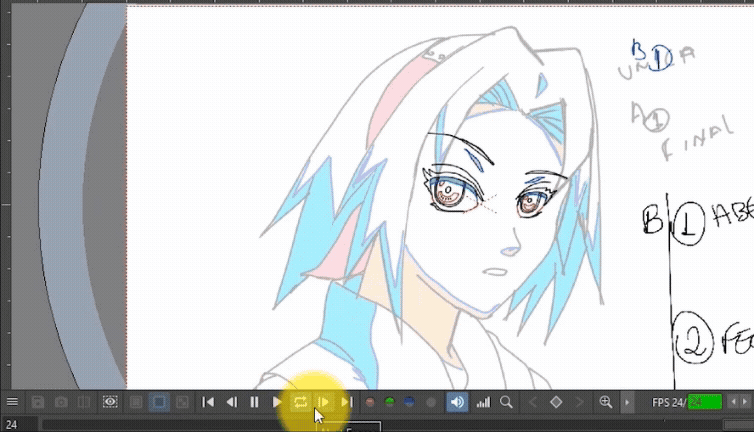Click the greyed icon right of the blue square
Viewport: 754px width, 432px height.
(182, 402)
